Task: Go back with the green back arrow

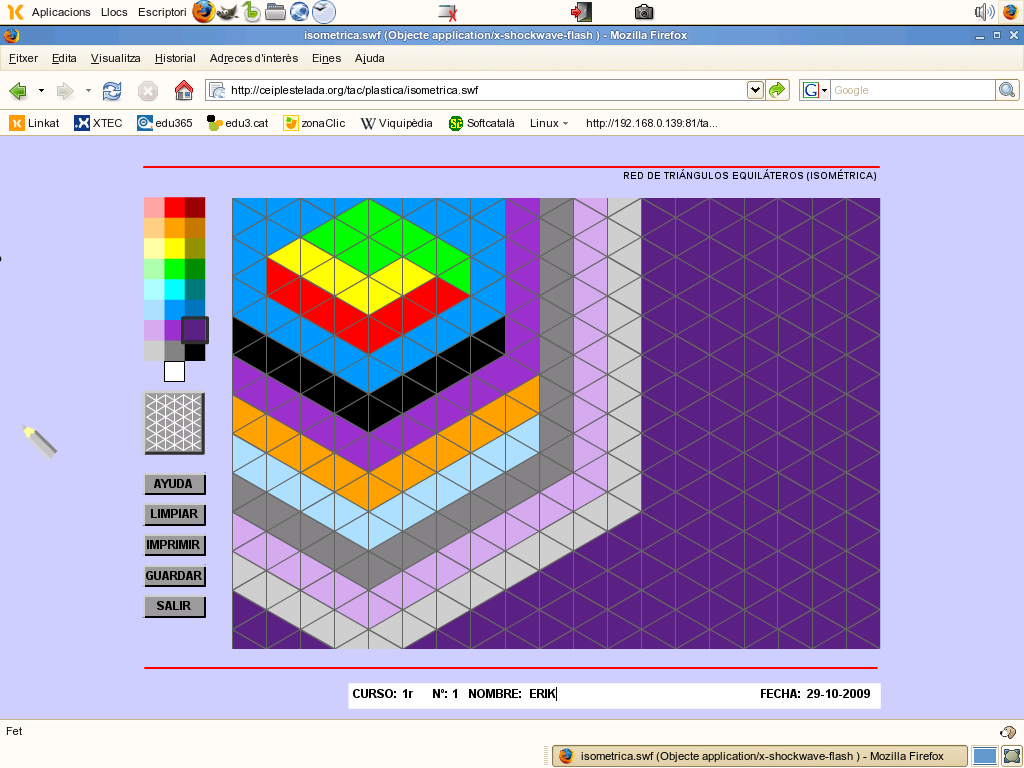Action: [18, 90]
